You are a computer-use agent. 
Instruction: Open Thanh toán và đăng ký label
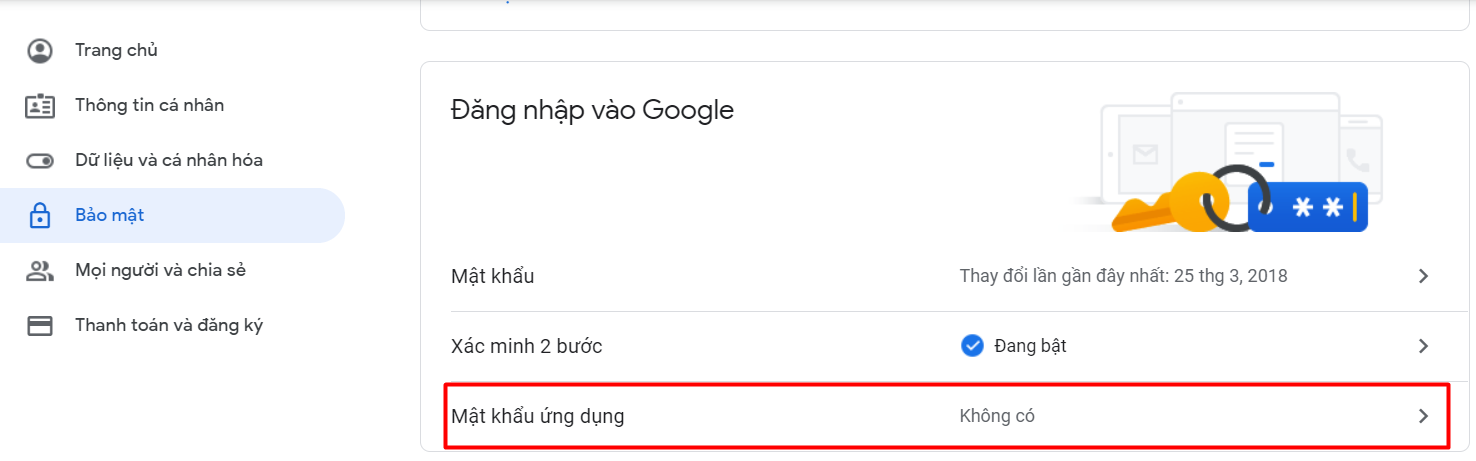click(x=169, y=325)
